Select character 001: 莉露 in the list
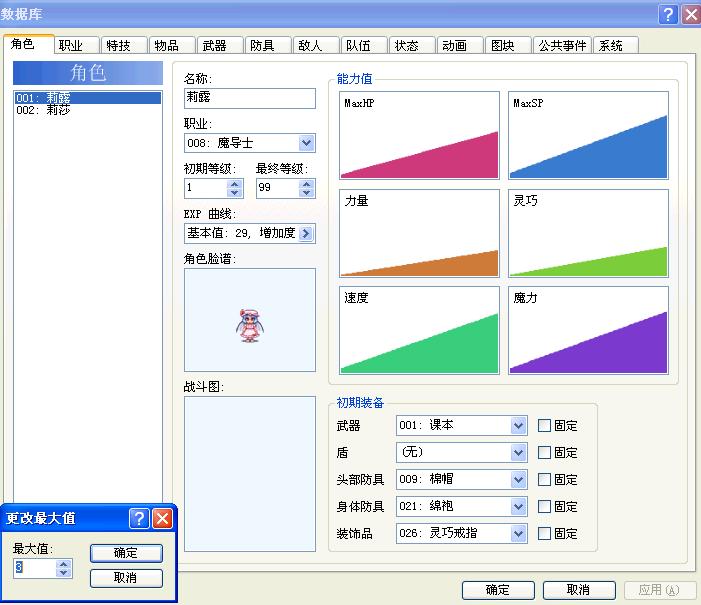 (88, 97)
